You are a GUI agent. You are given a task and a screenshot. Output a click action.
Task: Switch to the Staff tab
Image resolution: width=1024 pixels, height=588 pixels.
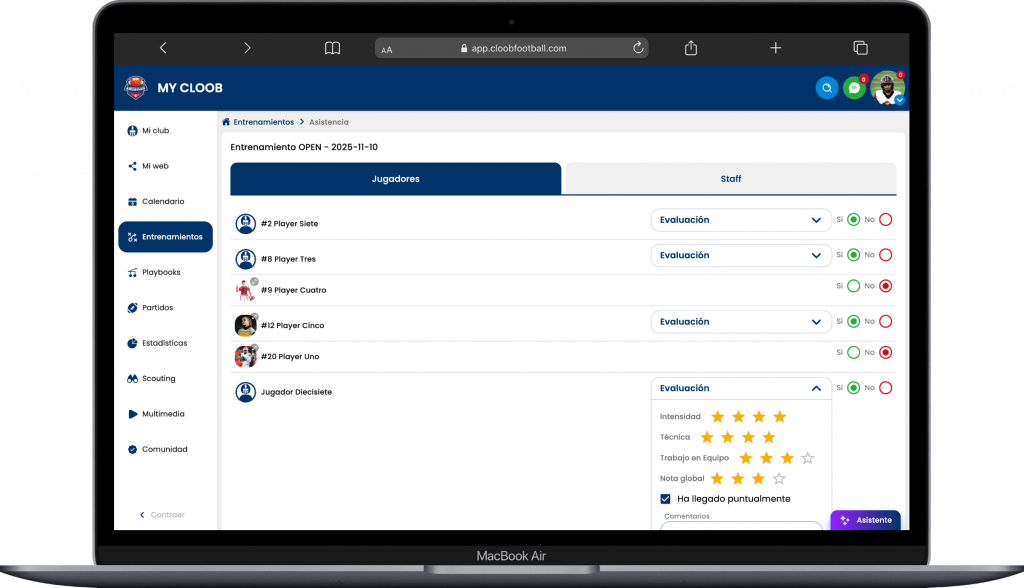(731, 179)
